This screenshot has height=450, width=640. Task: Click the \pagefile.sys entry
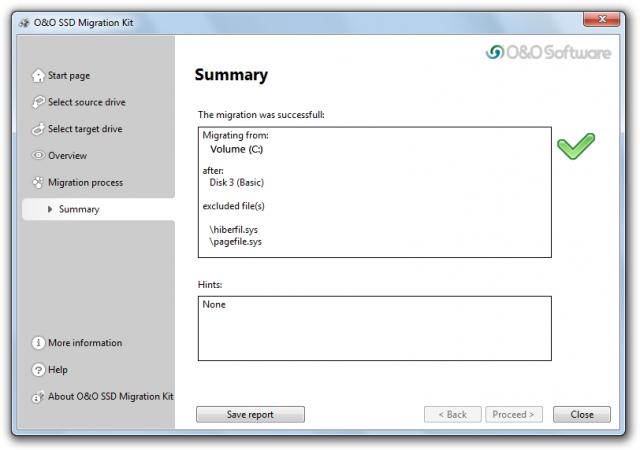236,242
